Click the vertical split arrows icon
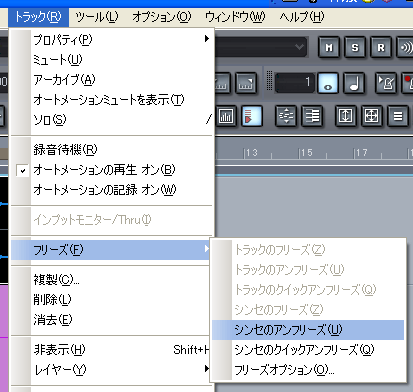This screenshot has width=413, height=392. 286,116
